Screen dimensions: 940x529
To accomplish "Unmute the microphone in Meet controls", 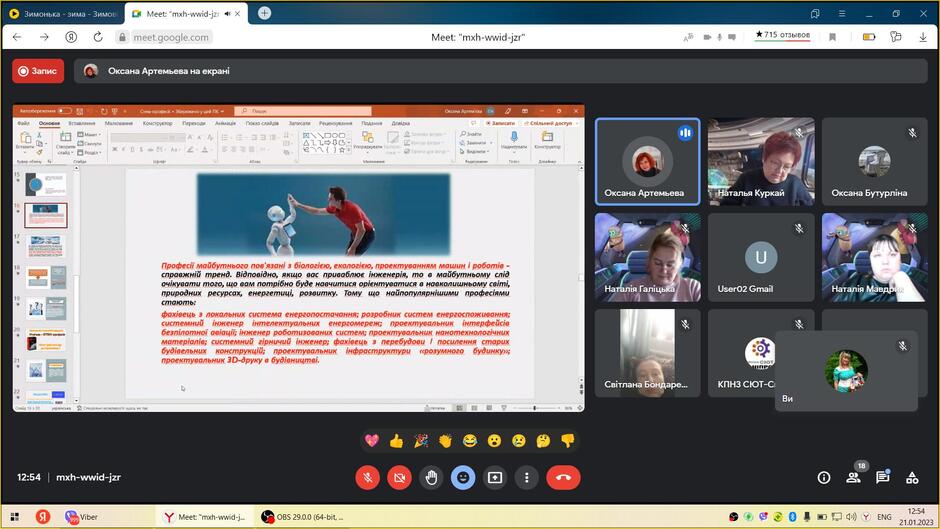I will [367, 477].
